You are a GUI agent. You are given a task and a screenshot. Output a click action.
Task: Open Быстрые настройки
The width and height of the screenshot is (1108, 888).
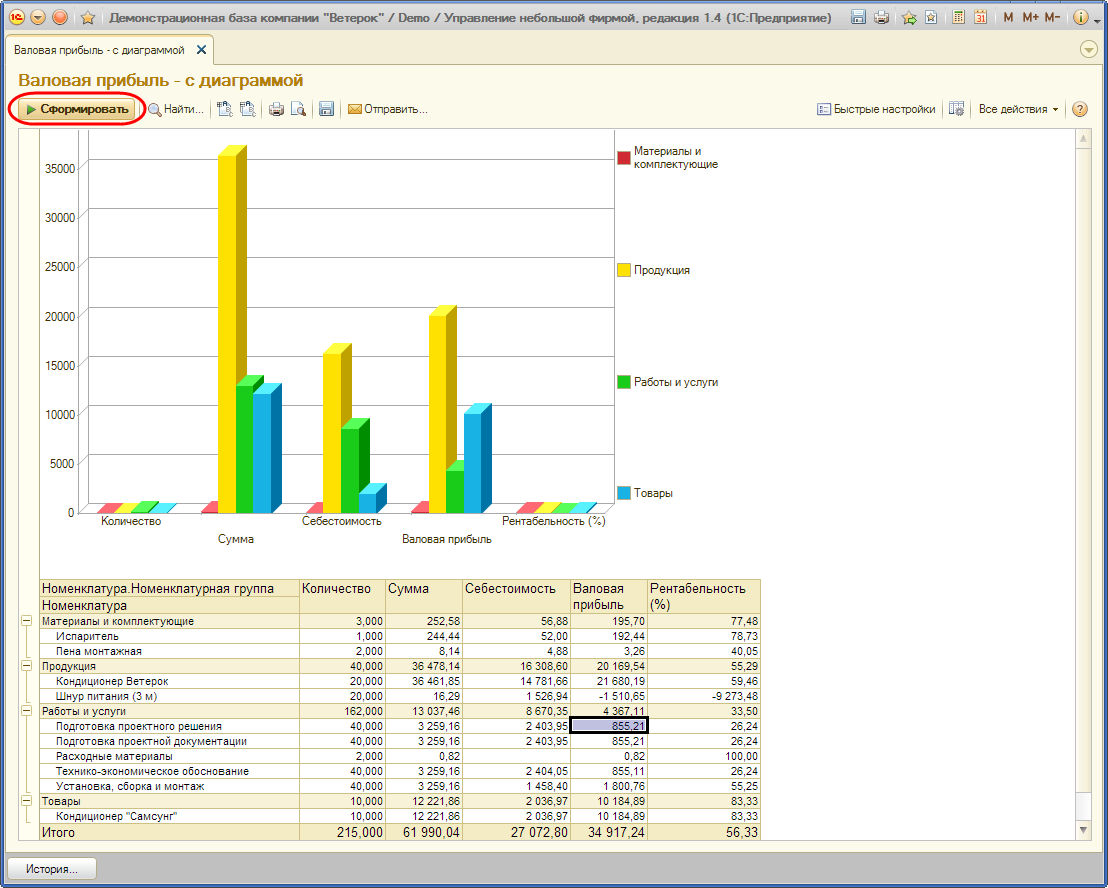point(876,109)
